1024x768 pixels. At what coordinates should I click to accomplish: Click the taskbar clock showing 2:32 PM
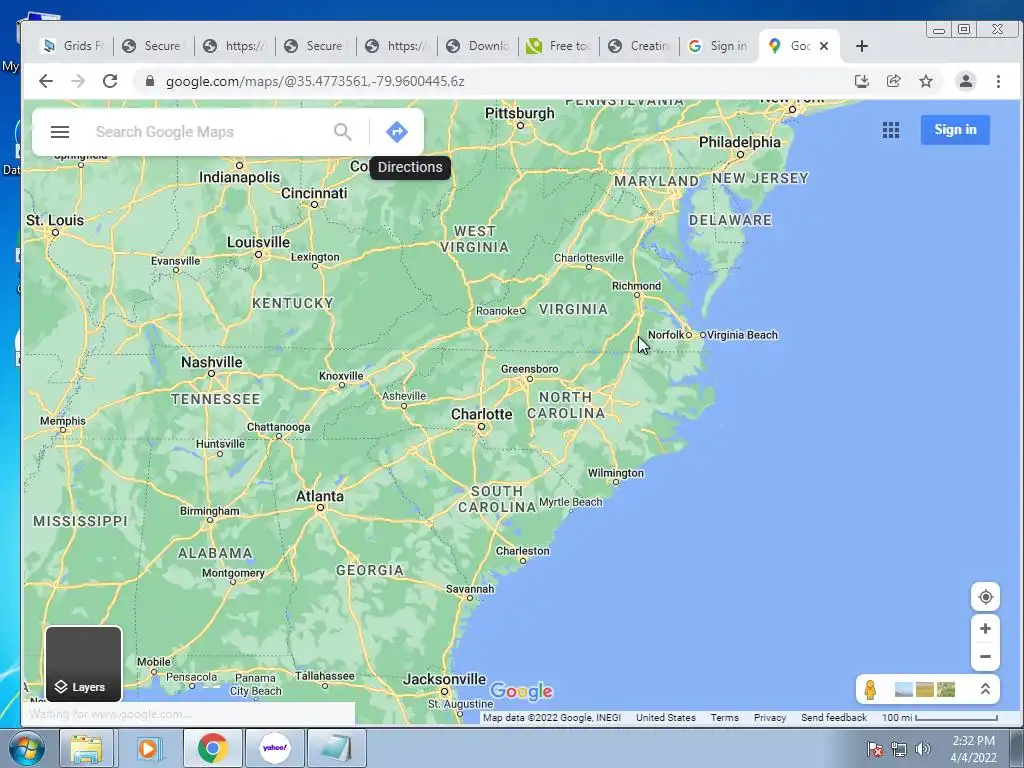(x=973, y=748)
